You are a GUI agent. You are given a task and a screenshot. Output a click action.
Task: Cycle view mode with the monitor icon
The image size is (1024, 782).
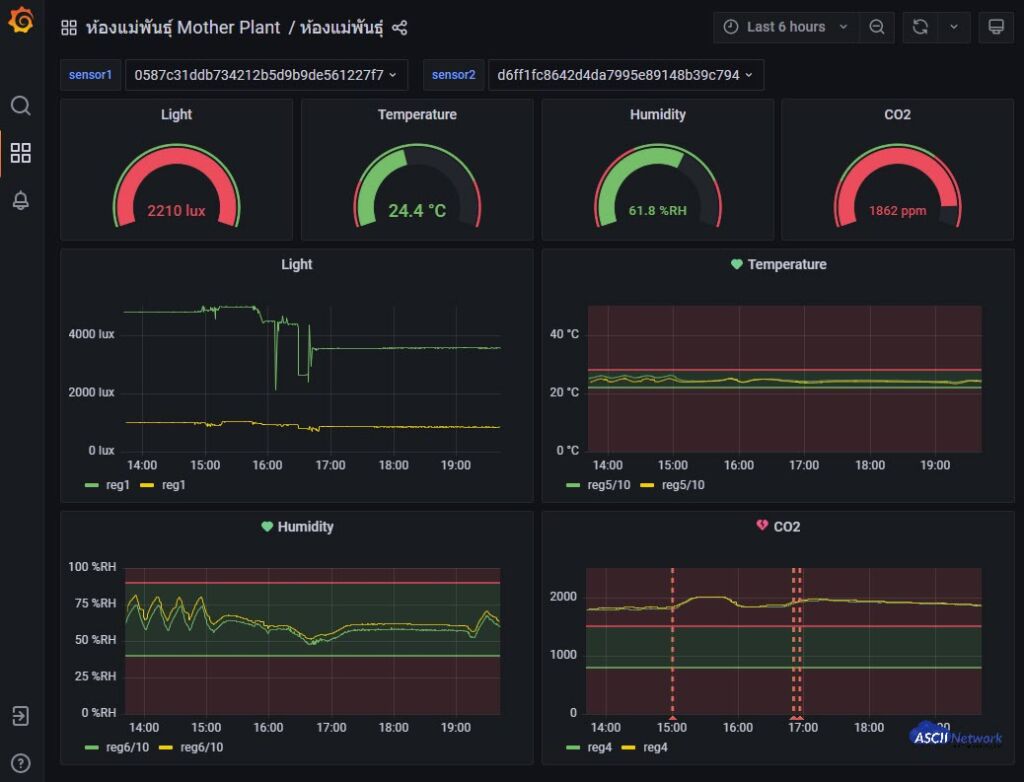(x=995, y=27)
